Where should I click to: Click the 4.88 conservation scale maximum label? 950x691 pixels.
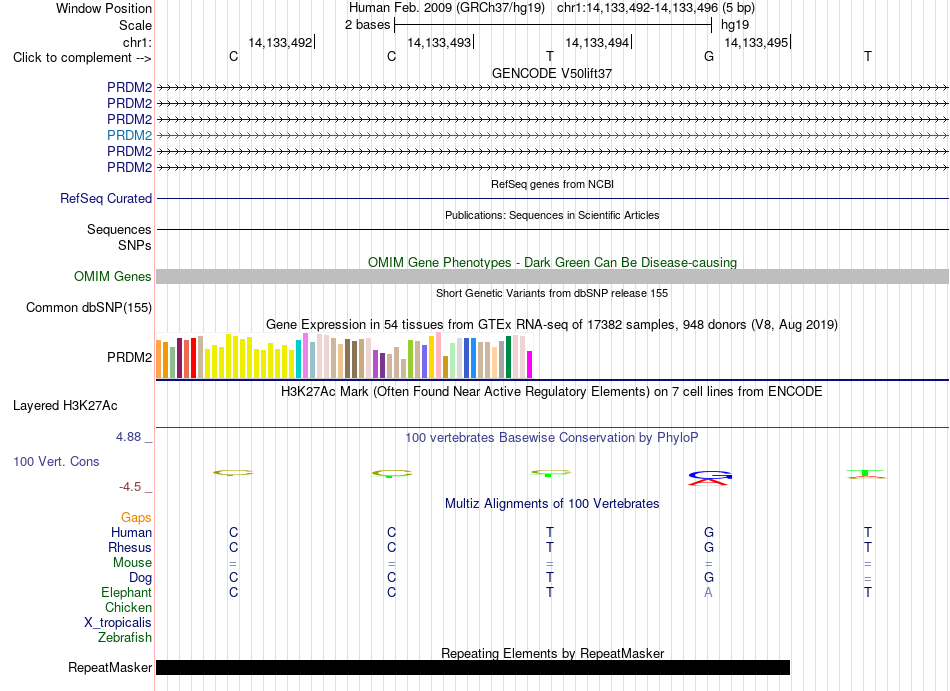(x=128, y=437)
